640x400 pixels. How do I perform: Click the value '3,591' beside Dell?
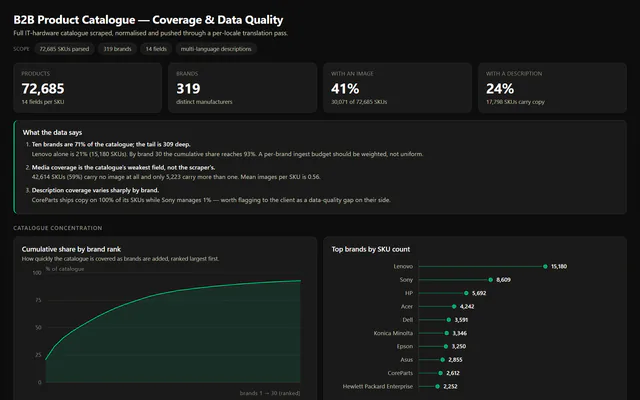pyautogui.click(x=461, y=320)
